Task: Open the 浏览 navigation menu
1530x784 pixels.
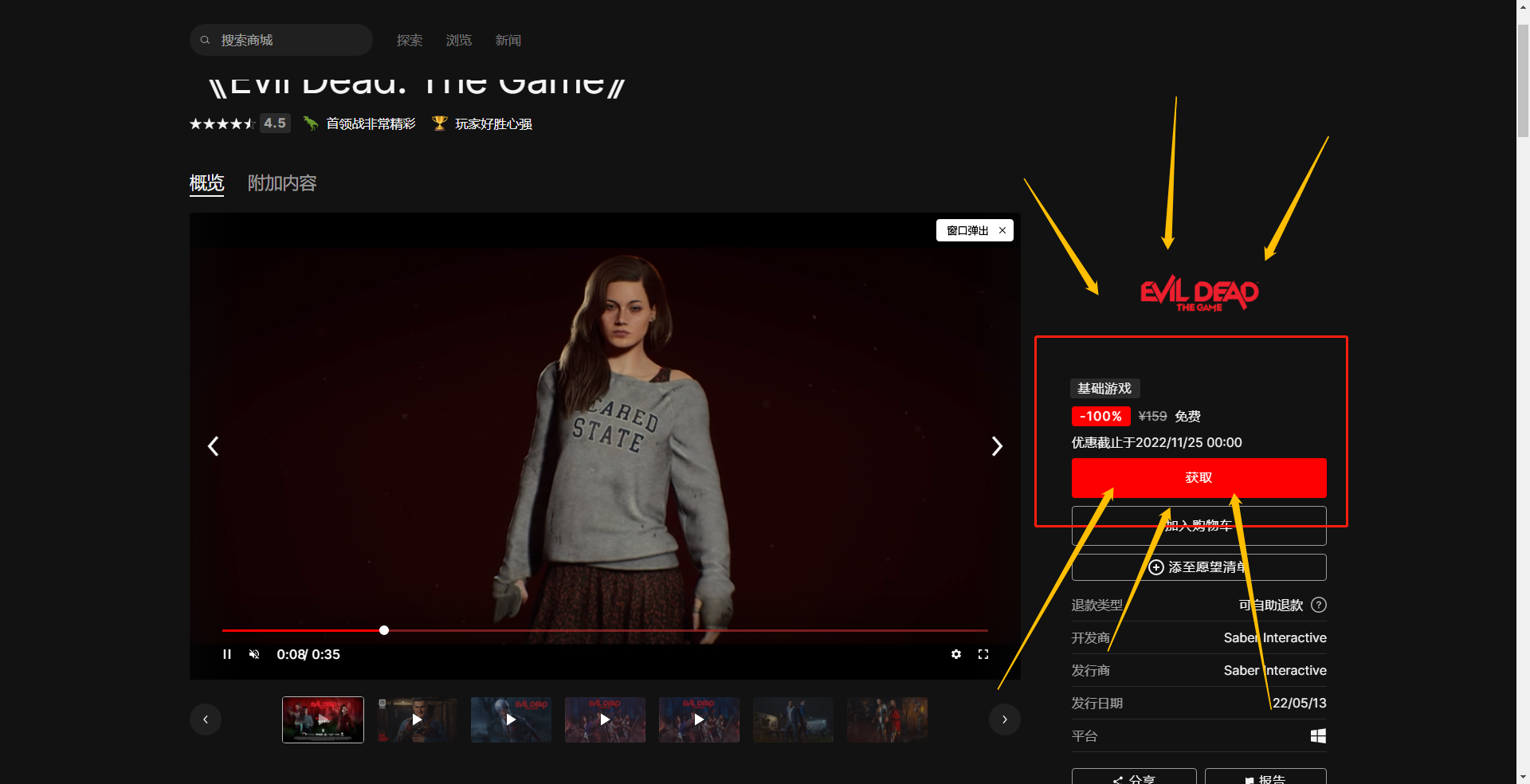Action: [458, 41]
